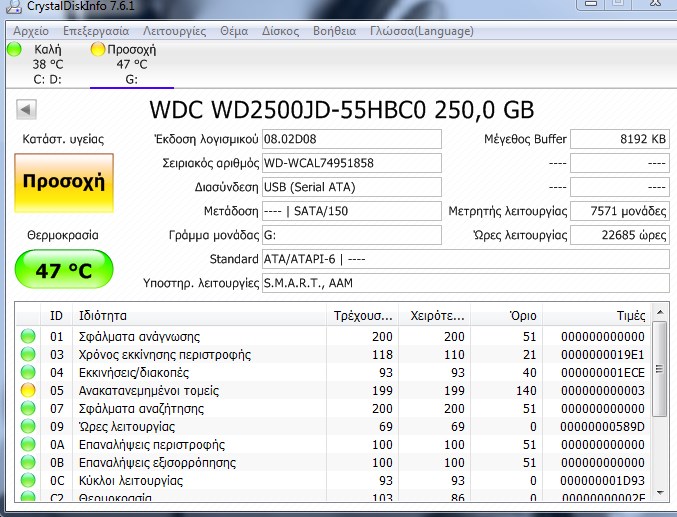677x517 pixels.
Task: Click the interface field USB (Serial ATA)
Action: click(x=351, y=187)
